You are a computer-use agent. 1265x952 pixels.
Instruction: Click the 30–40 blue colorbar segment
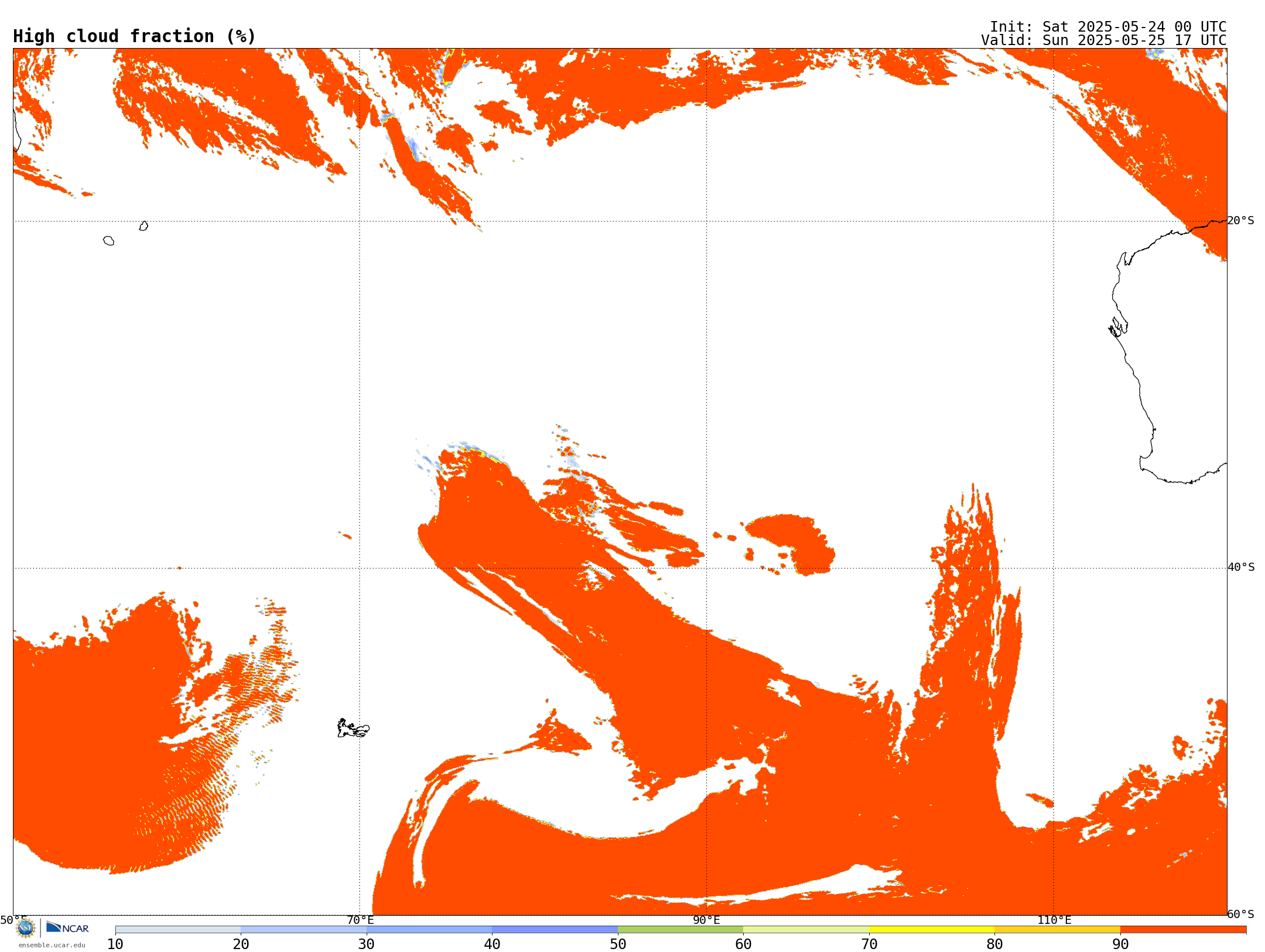429,930
